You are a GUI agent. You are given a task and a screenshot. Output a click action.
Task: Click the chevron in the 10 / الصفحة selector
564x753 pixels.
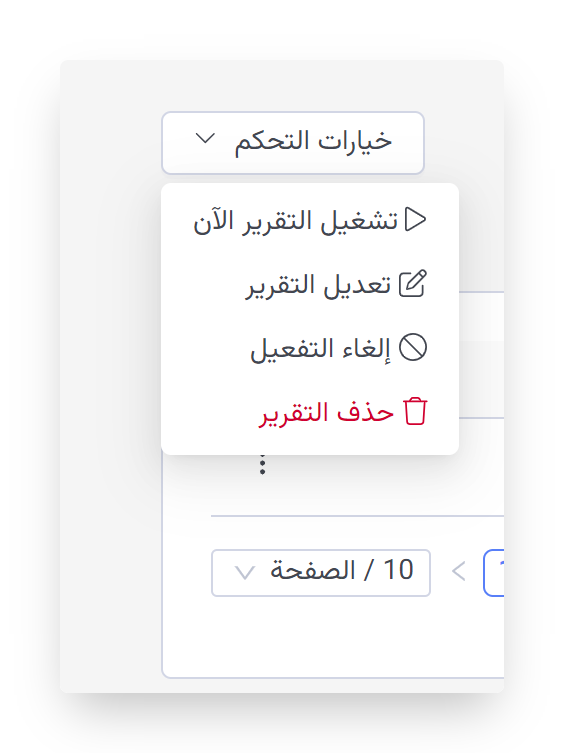click(x=245, y=572)
